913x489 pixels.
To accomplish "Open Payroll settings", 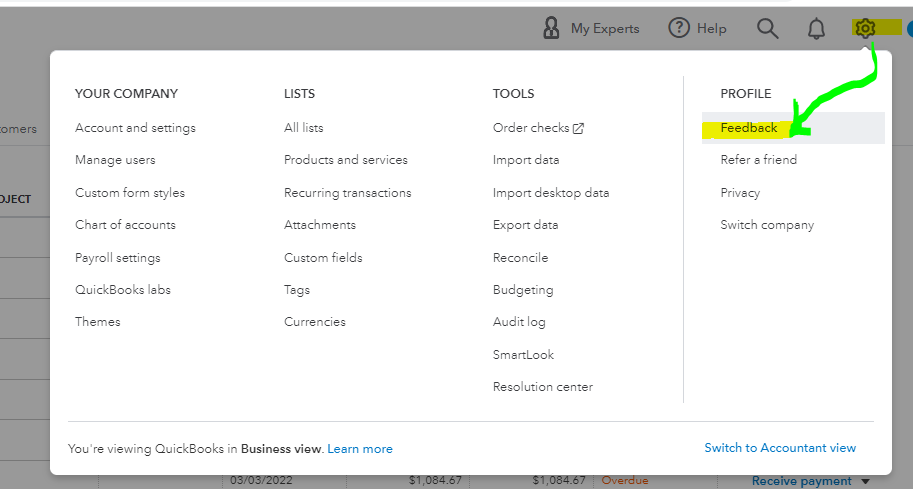I will pos(118,258).
